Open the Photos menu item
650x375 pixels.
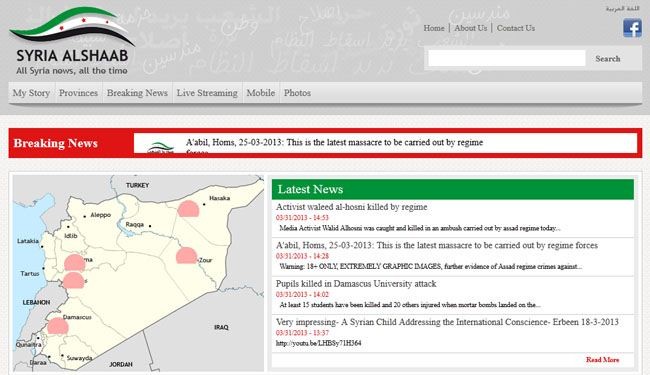tap(297, 93)
